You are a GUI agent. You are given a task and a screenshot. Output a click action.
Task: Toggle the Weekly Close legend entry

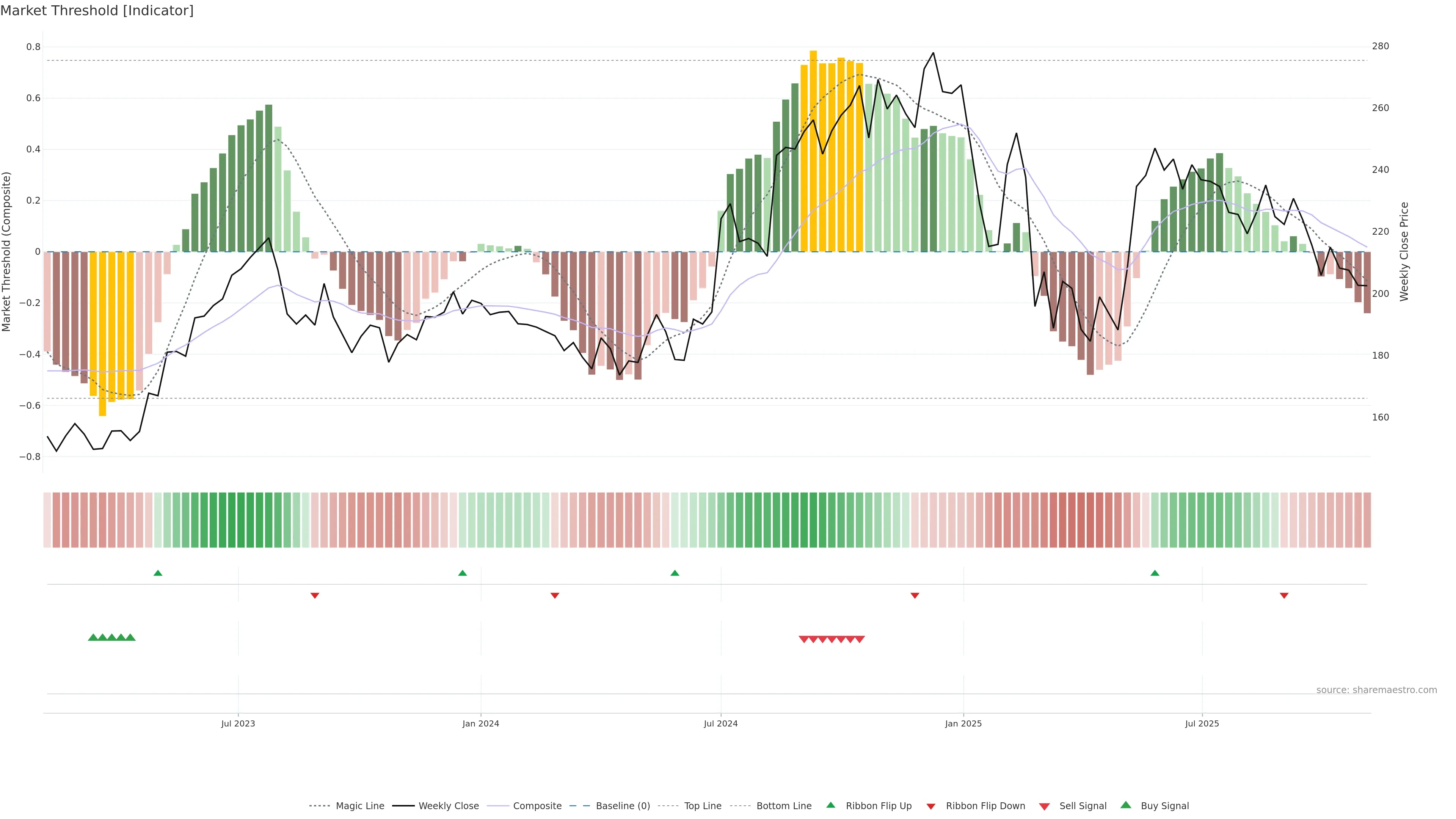(448, 806)
